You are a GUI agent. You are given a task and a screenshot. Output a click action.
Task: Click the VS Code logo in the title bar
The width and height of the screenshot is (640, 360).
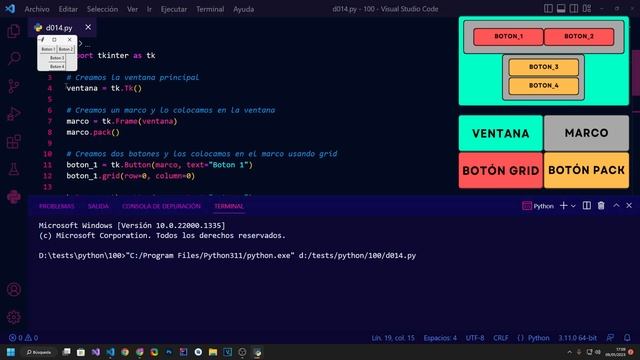click(x=10, y=9)
